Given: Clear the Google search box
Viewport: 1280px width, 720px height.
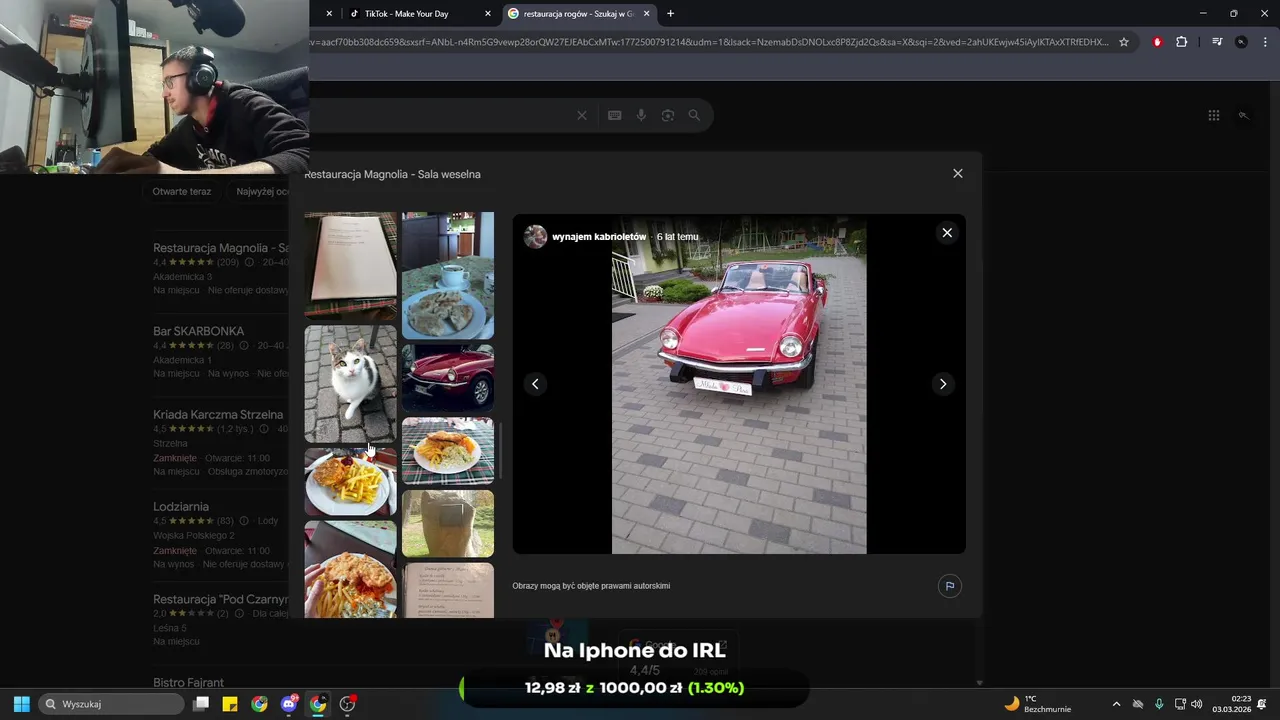Looking at the screenshot, I should (x=582, y=115).
